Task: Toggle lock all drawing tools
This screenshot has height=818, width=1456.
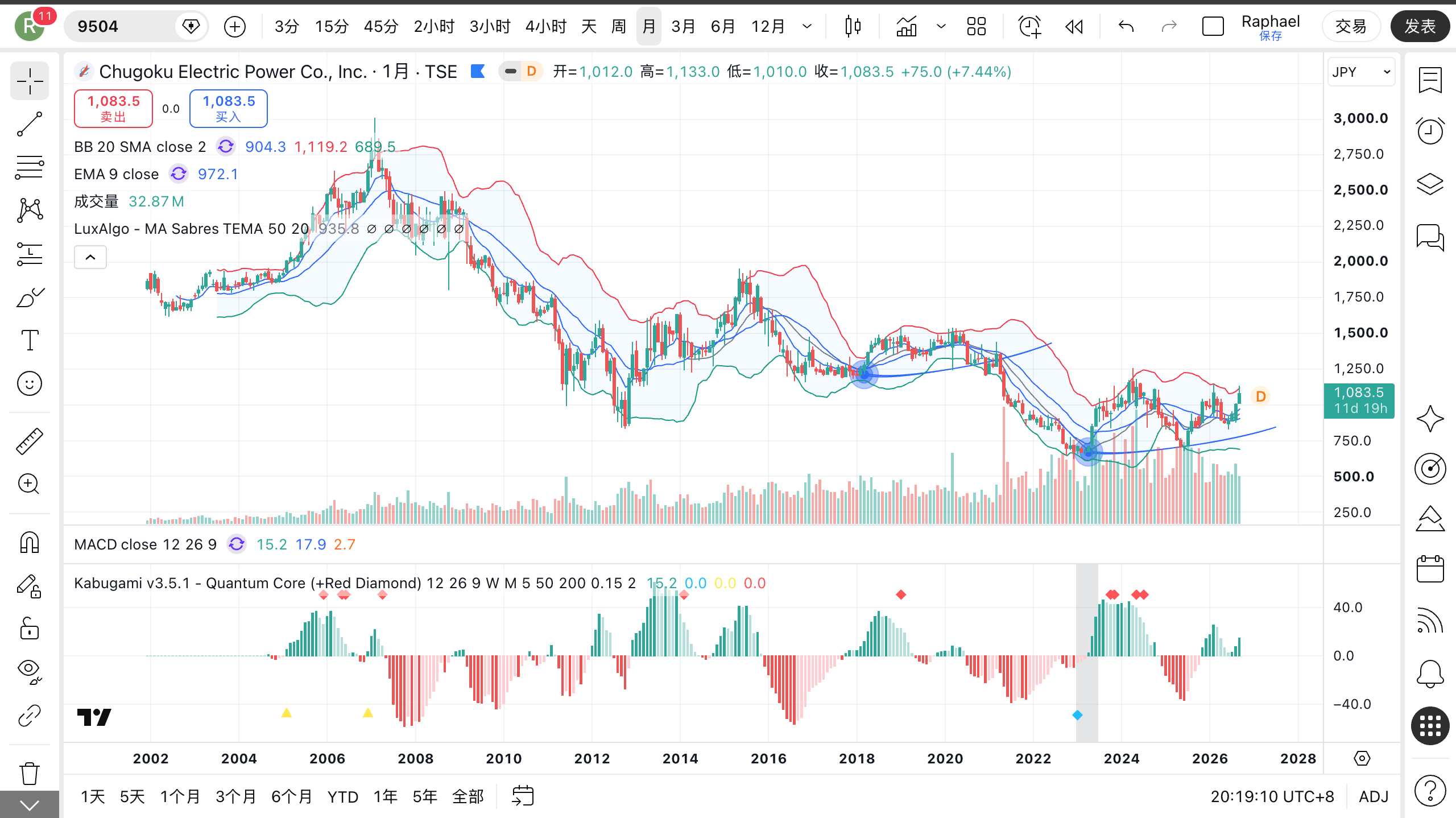Action: pos(30,629)
